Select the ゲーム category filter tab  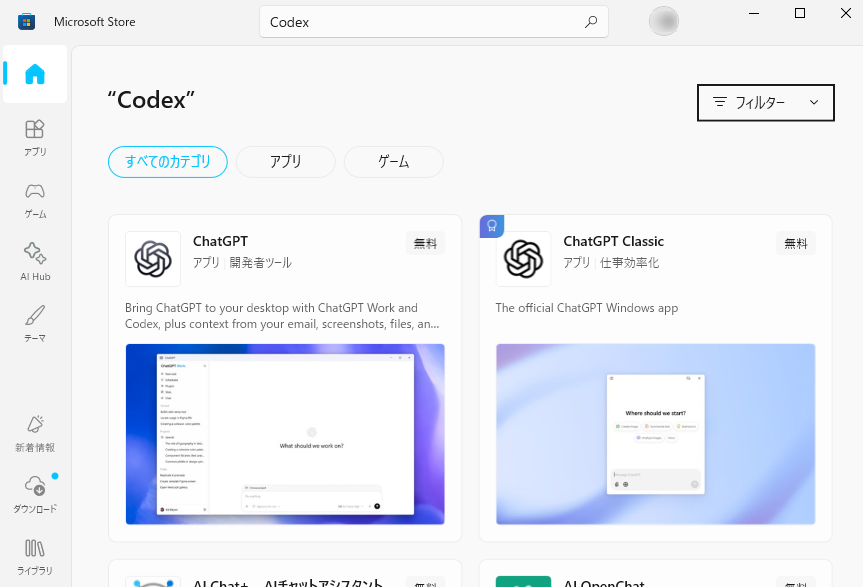tap(394, 162)
